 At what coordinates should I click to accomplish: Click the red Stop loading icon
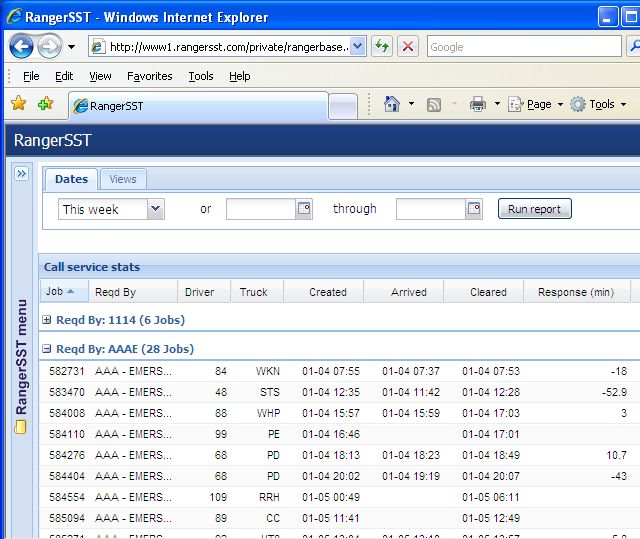pyautogui.click(x=407, y=47)
